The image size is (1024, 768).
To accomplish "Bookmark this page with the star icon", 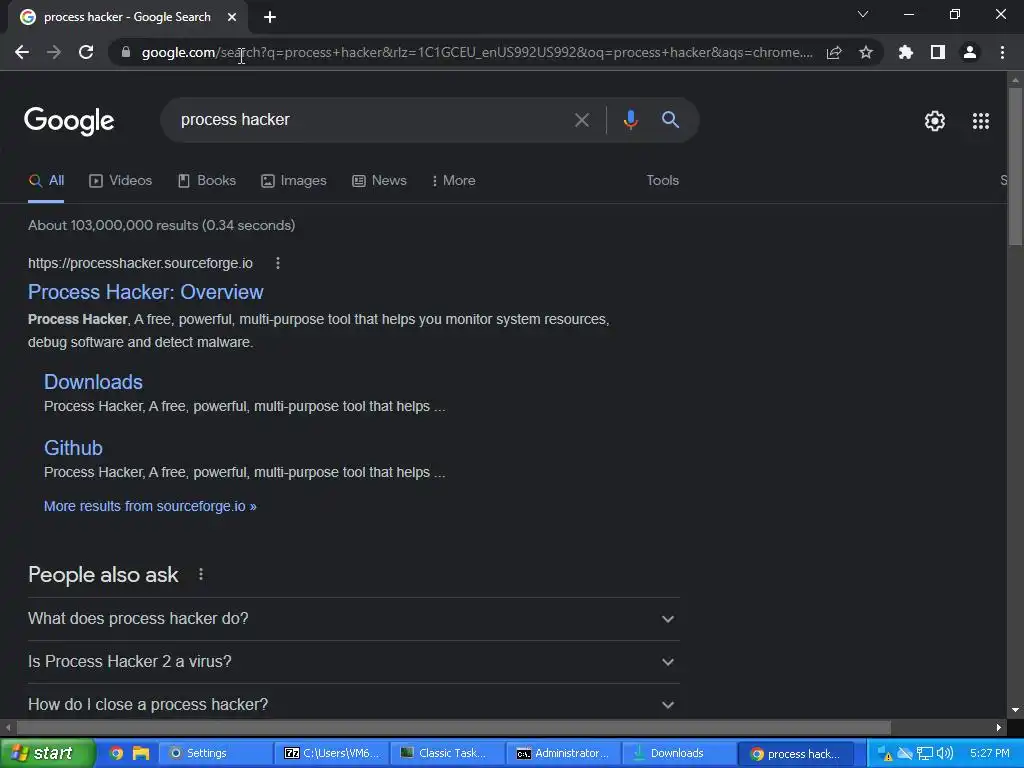I will click(x=866, y=52).
